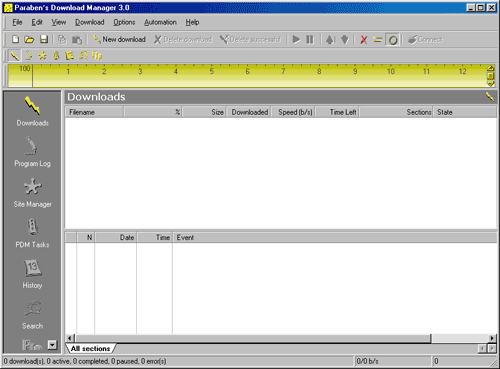Screen dimensions: 500x369
Task: Open the Edit menu
Action: pyautogui.click(x=37, y=22)
